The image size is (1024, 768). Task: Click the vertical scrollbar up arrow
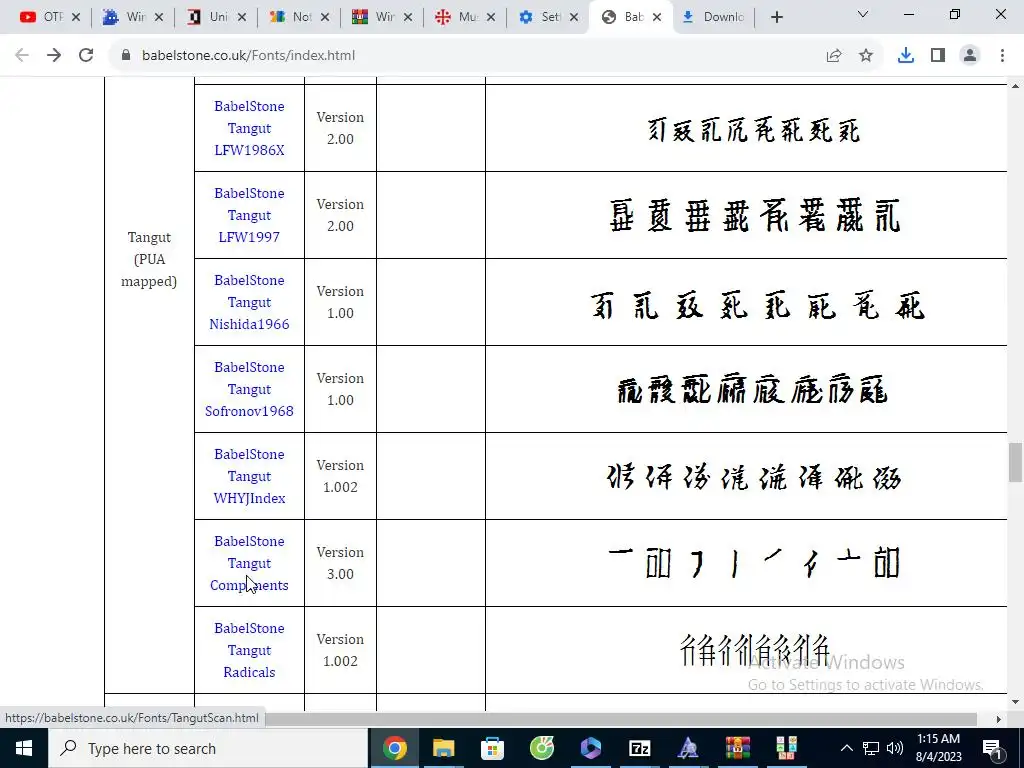point(1015,86)
